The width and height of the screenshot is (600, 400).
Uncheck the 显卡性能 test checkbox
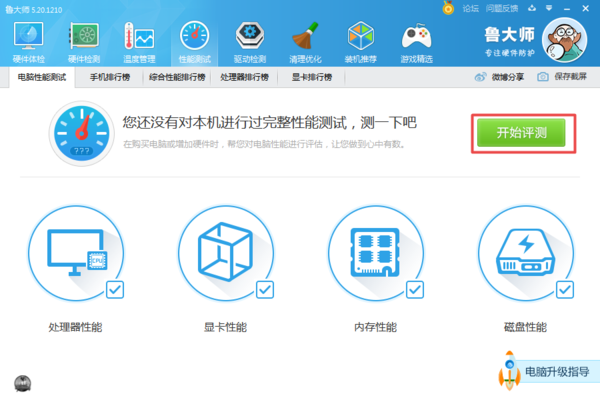pyautogui.click(x=265, y=289)
